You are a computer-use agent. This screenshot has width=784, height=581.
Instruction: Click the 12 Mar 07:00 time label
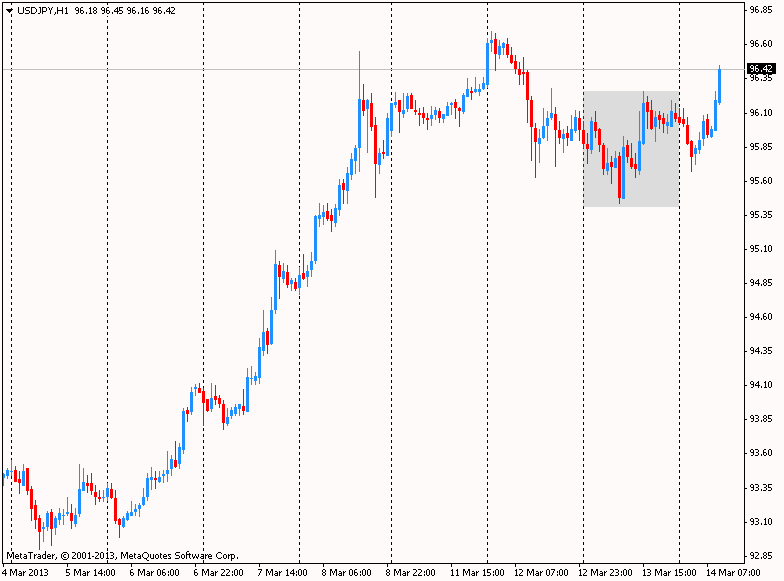(541, 572)
